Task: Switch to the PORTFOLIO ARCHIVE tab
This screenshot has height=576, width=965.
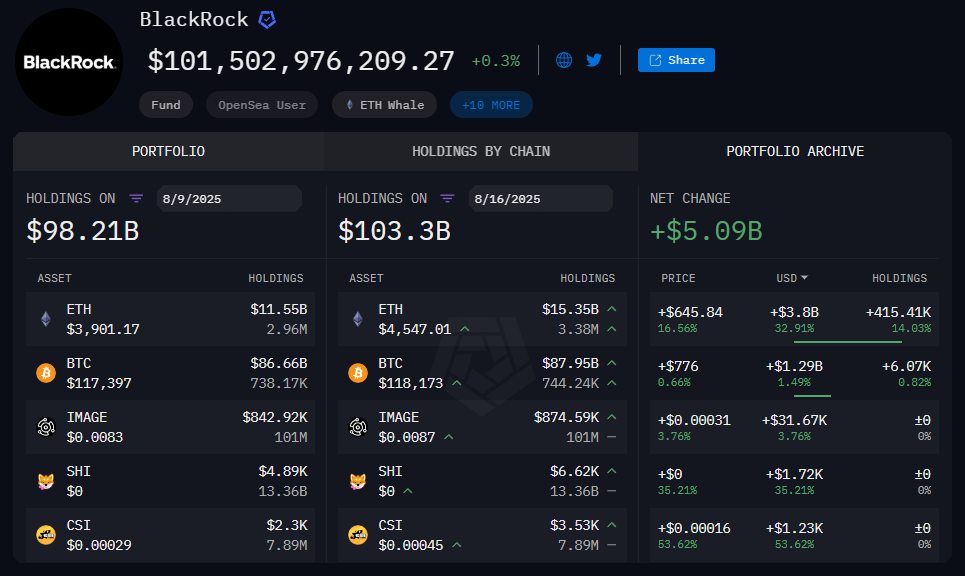Action: (795, 151)
